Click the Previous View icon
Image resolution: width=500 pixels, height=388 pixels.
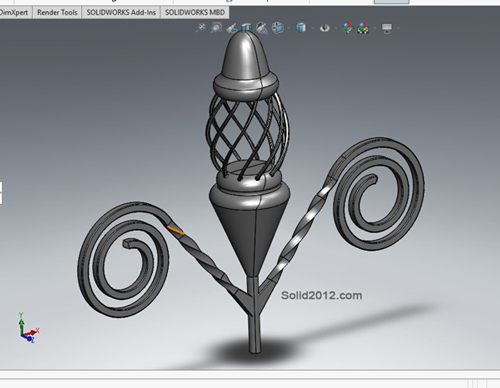232,28
